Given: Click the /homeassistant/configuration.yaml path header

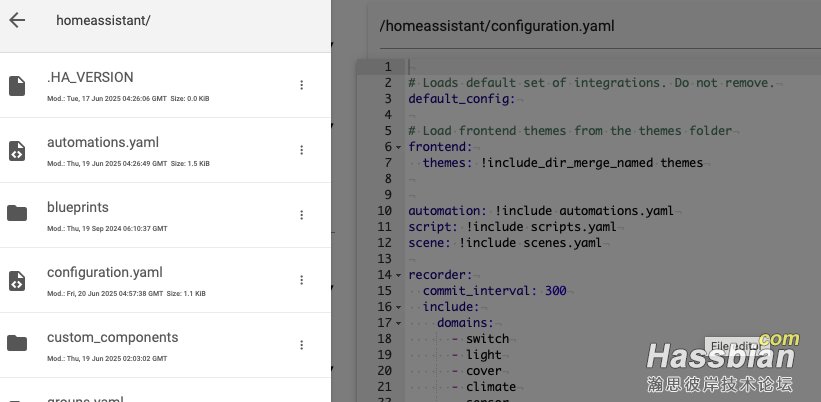Looking at the screenshot, I should [x=497, y=26].
